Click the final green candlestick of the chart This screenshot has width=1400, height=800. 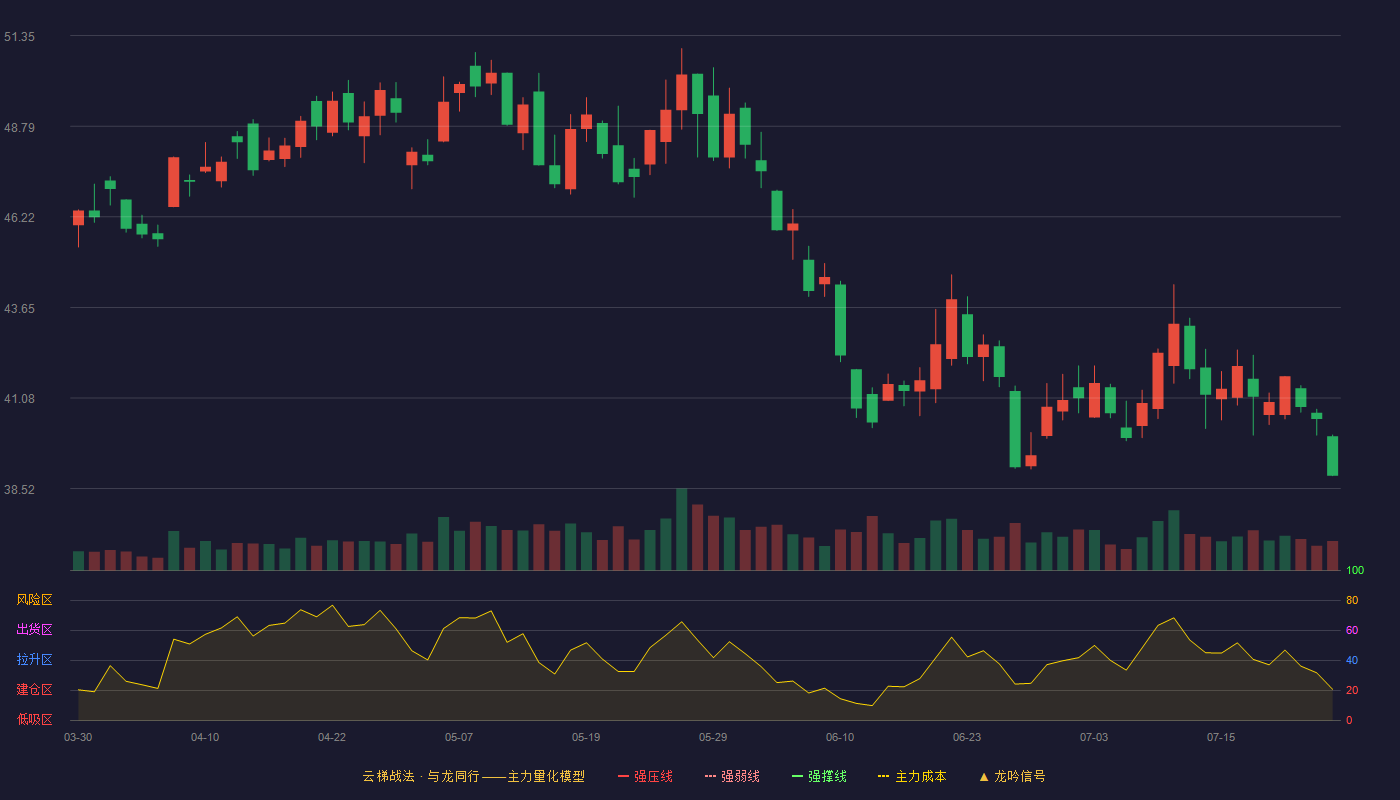(1332, 456)
